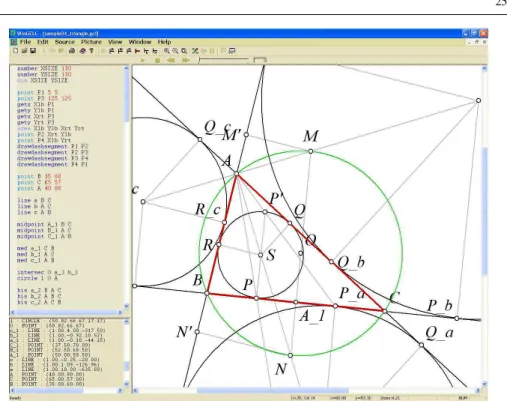Click the animation progress slider track

223,60
